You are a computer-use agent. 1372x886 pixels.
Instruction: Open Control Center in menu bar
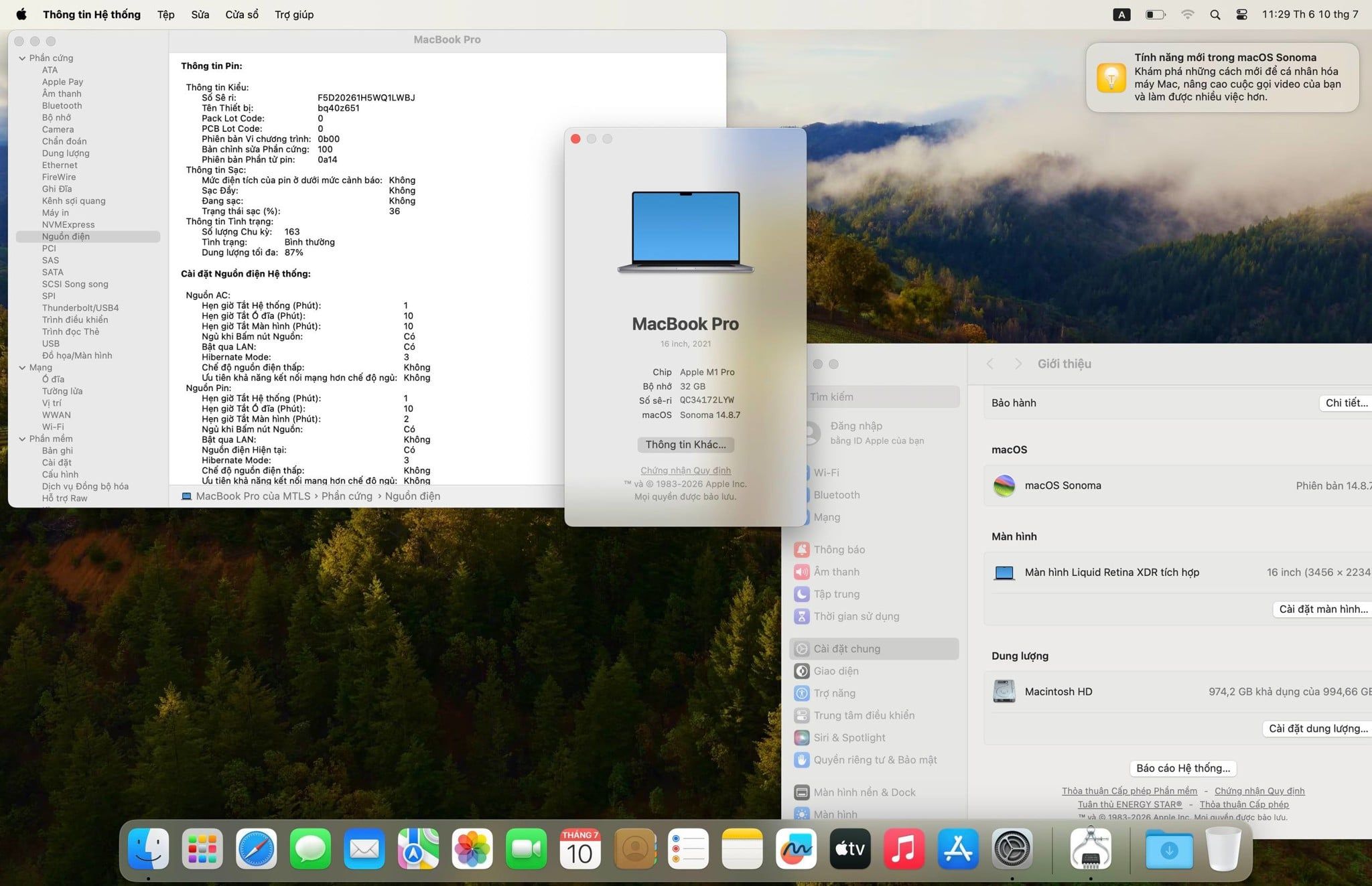[x=1241, y=14]
